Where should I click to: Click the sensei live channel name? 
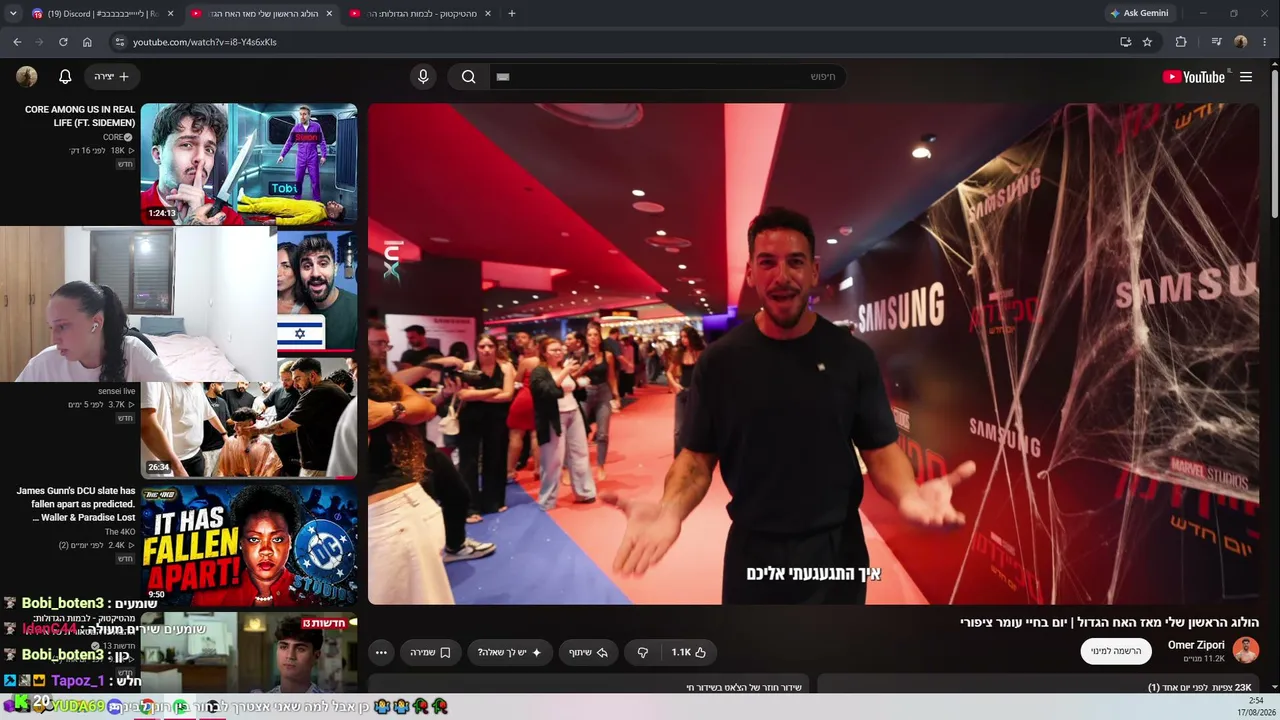click(116, 391)
